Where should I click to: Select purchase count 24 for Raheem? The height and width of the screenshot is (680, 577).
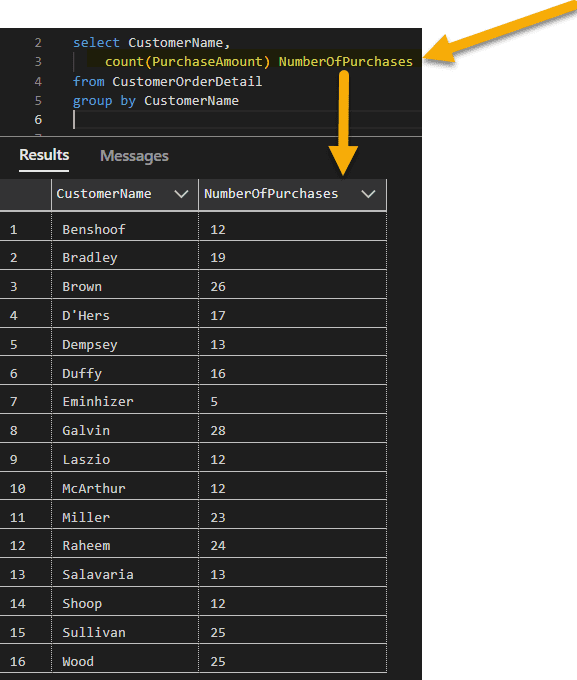click(292, 545)
